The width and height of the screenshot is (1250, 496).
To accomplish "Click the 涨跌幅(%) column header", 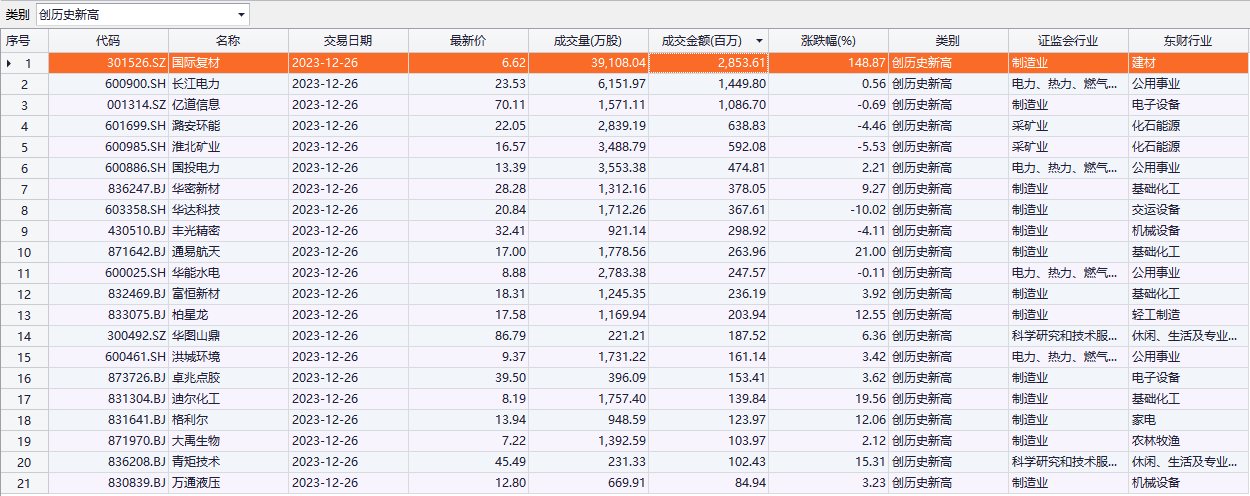I will 828,41.
